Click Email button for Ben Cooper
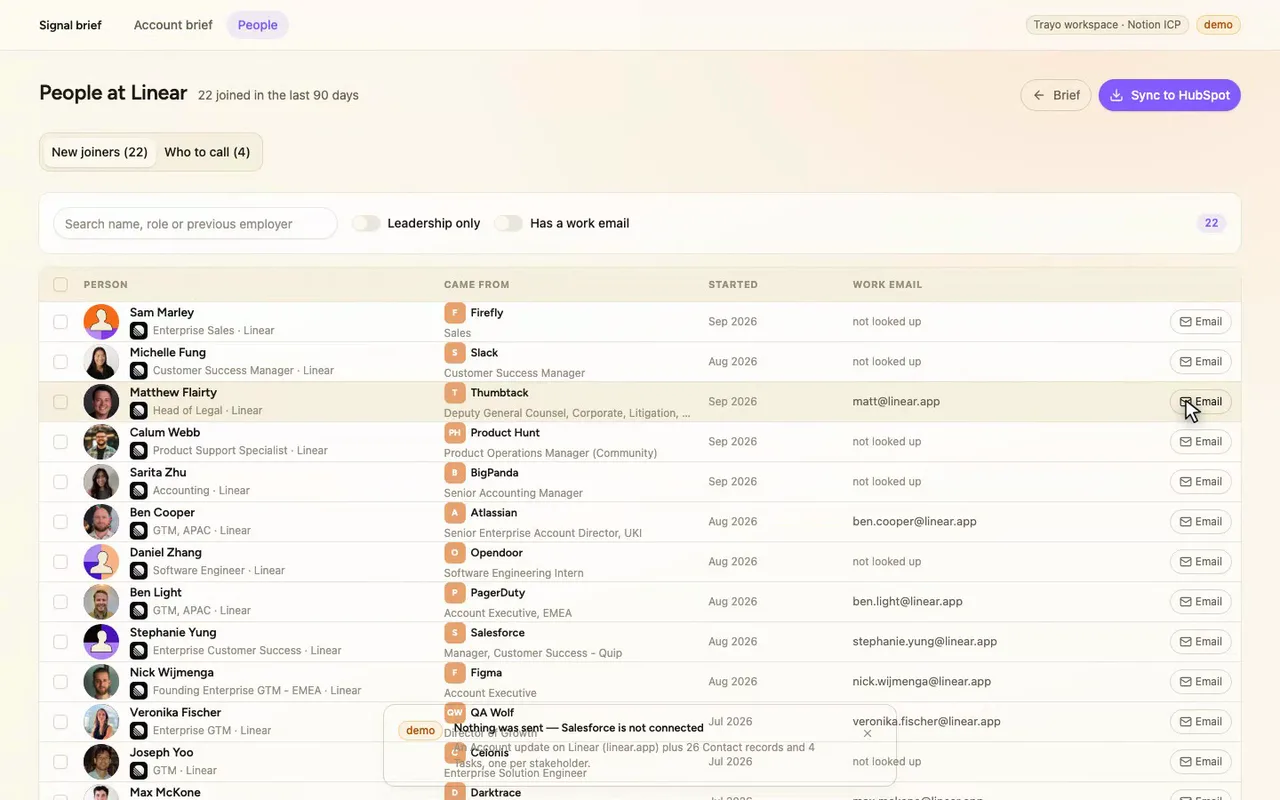The image size is (1280, 800). coord(1201,522)
